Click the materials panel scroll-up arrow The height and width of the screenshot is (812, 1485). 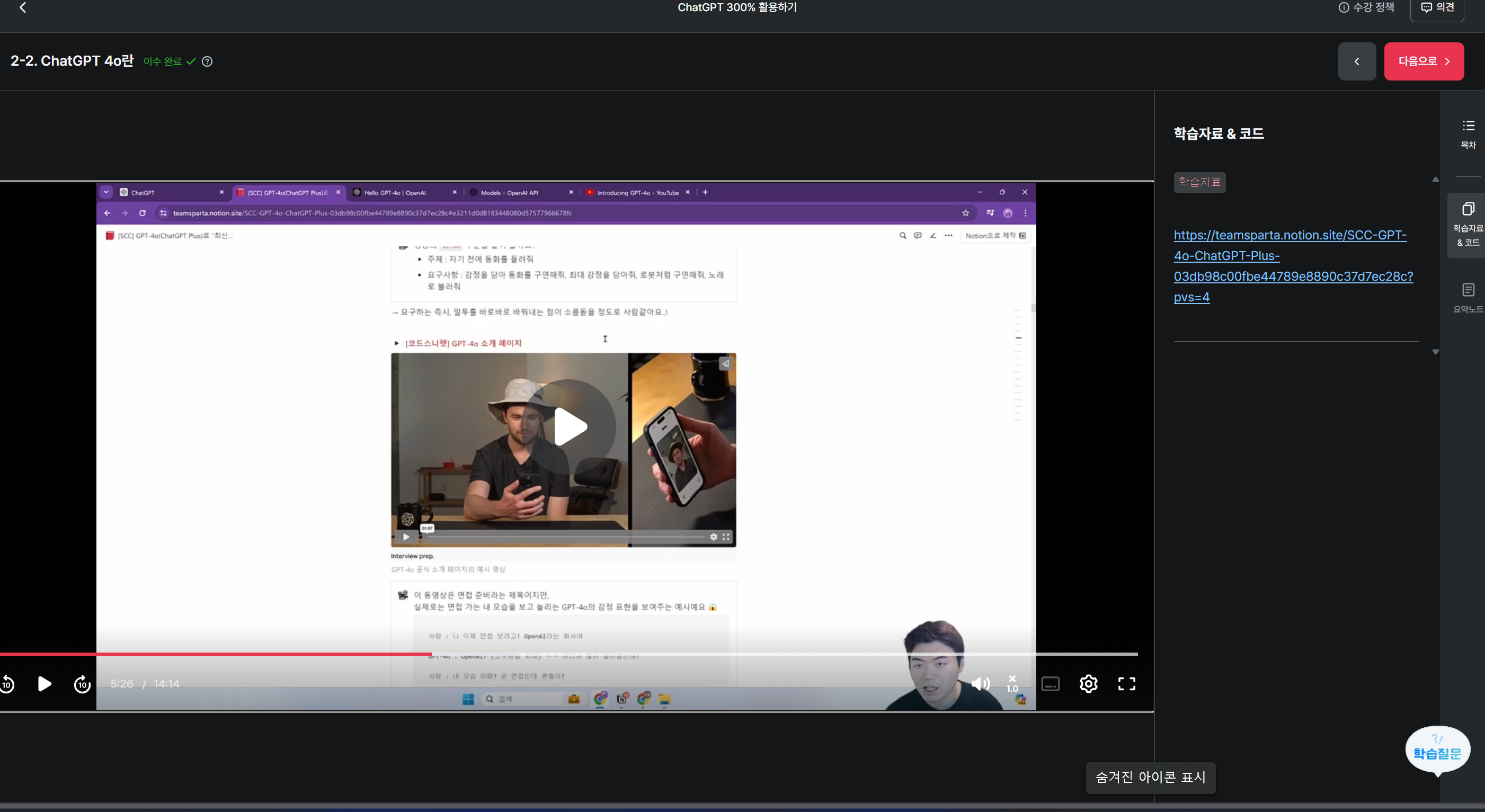click(x=1435, y=180)
